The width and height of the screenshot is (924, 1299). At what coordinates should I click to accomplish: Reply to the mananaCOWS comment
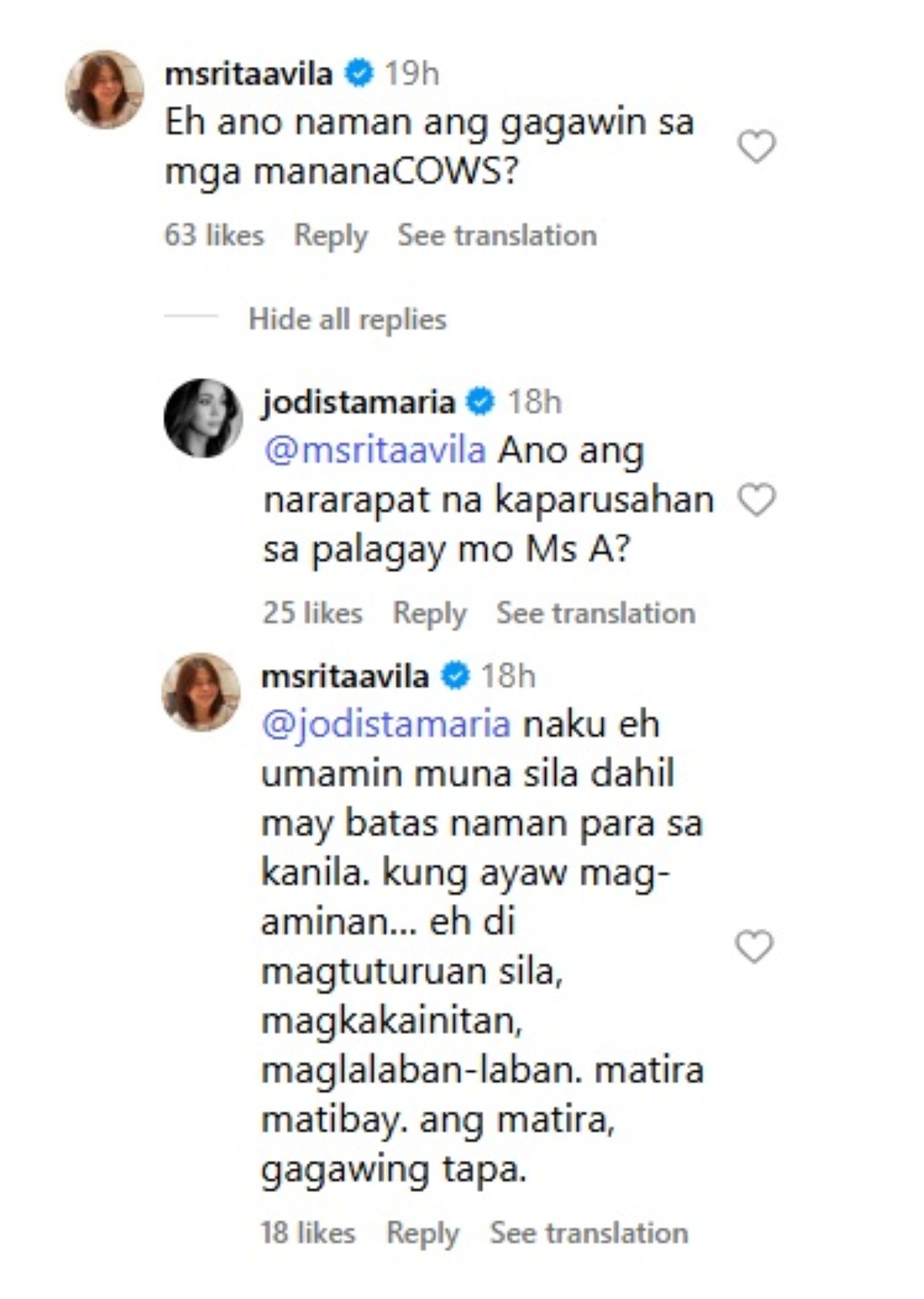coord(330,236)
